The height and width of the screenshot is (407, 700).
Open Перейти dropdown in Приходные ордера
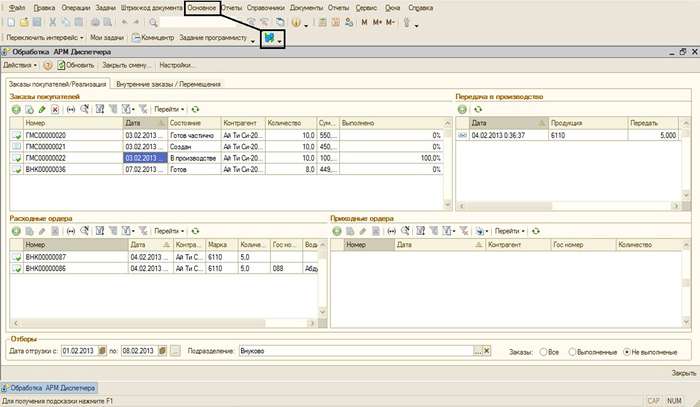tap(510, 231)
